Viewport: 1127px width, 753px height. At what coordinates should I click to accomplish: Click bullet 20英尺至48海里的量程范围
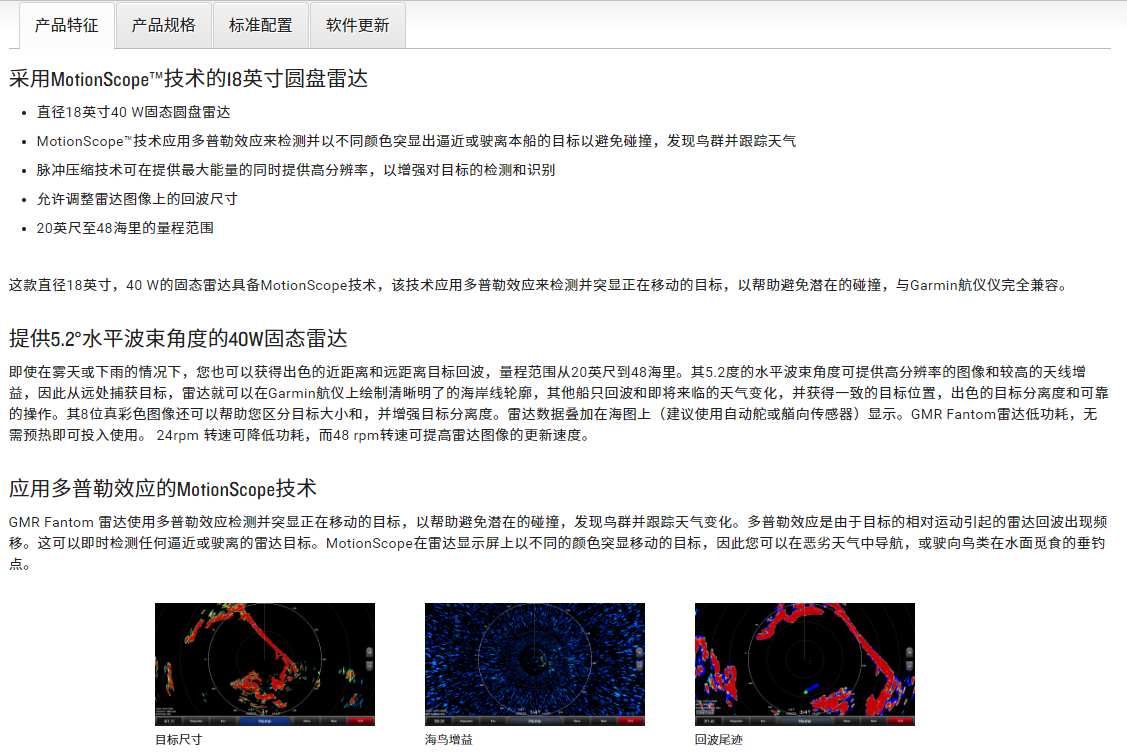125,228
